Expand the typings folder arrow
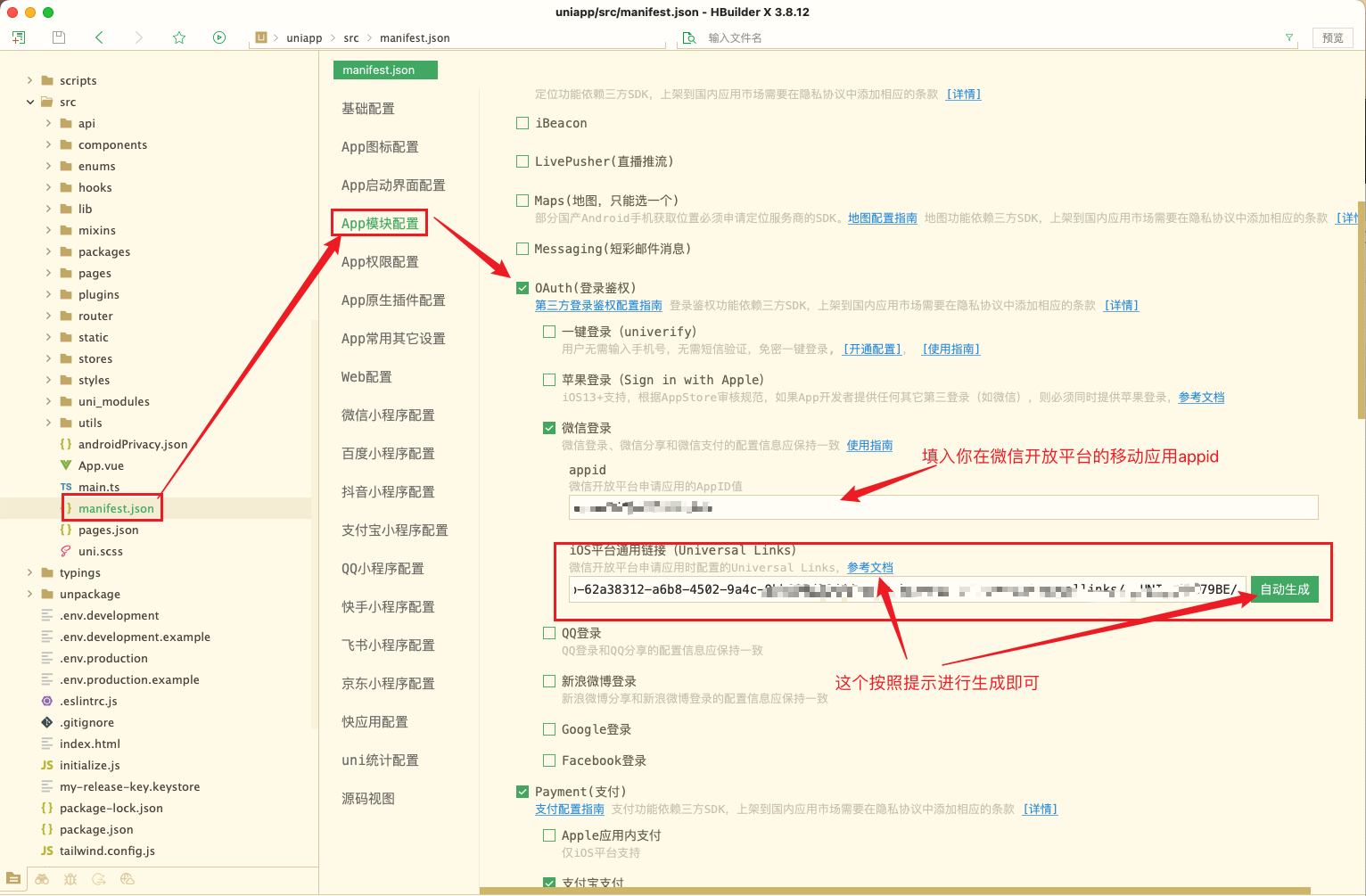 click(29, 572)
